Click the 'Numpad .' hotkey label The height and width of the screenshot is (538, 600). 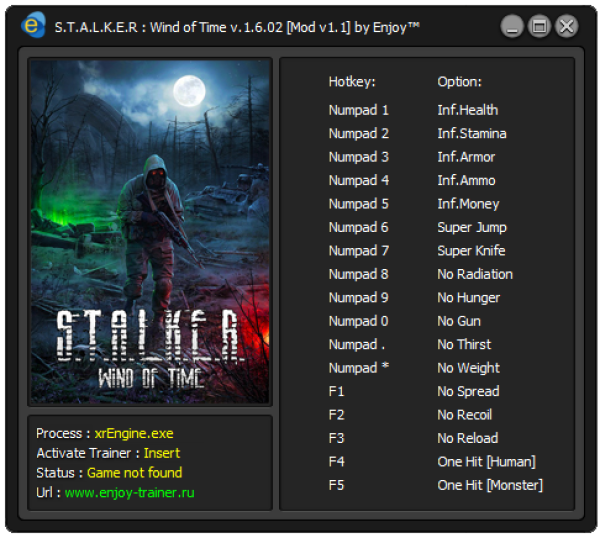coord(357,344)
